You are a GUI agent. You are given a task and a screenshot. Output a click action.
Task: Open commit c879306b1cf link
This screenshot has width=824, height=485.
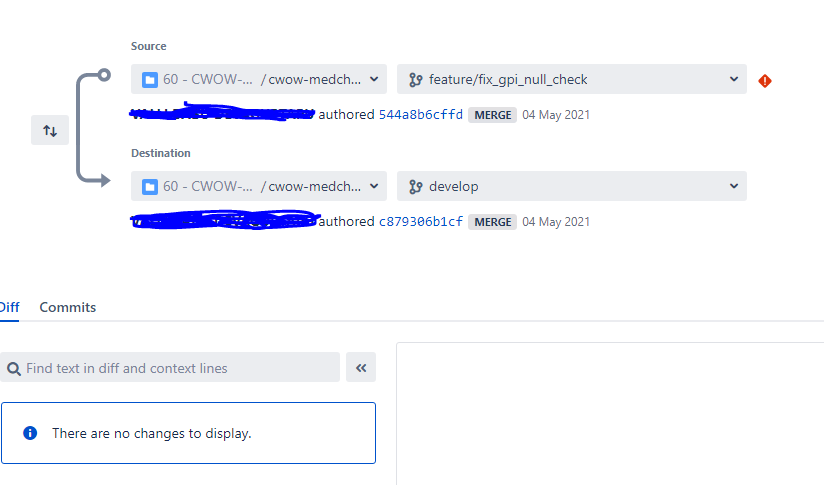pos(420,222)
